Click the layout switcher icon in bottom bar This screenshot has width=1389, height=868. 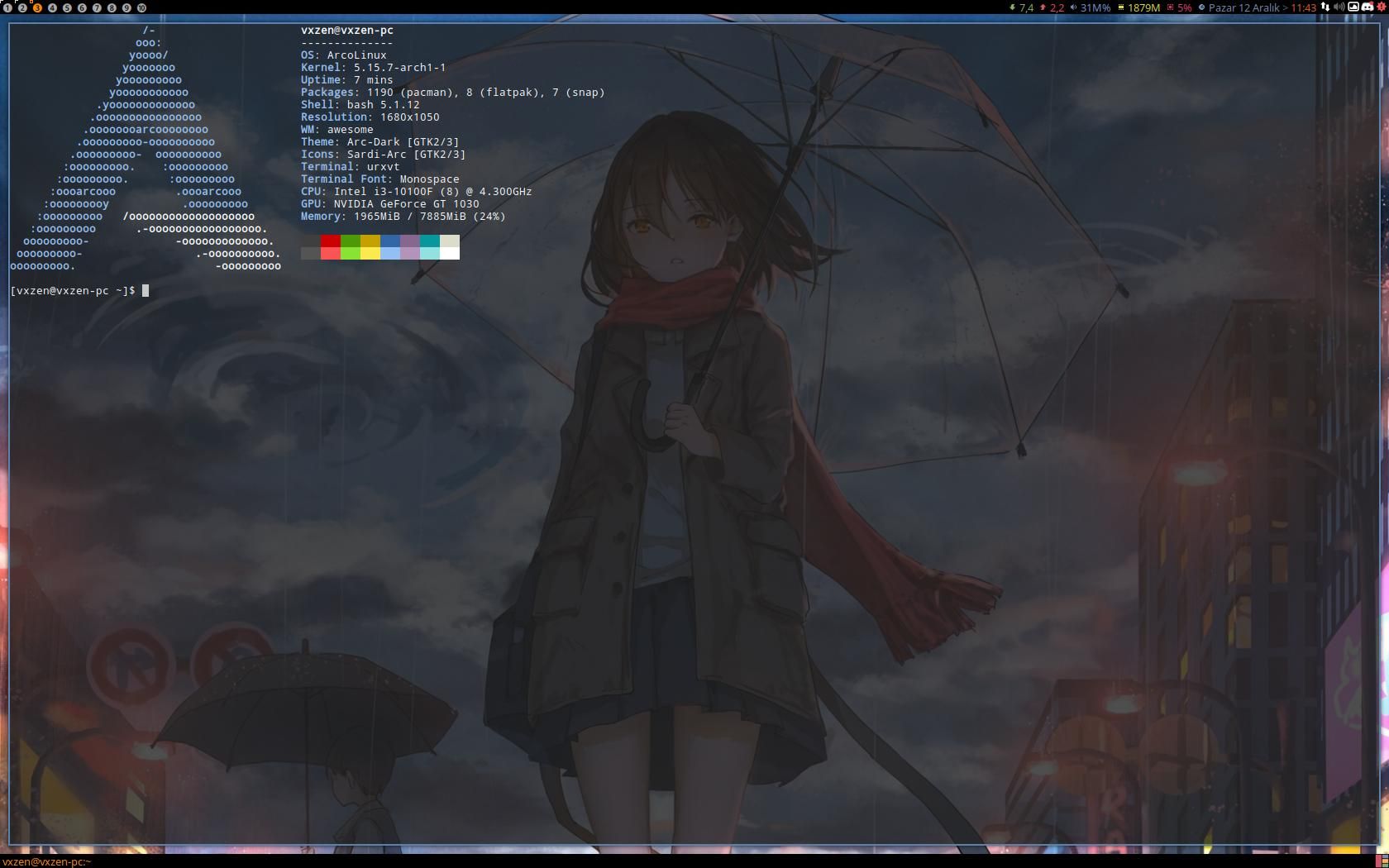click(x=1382, y=861)
